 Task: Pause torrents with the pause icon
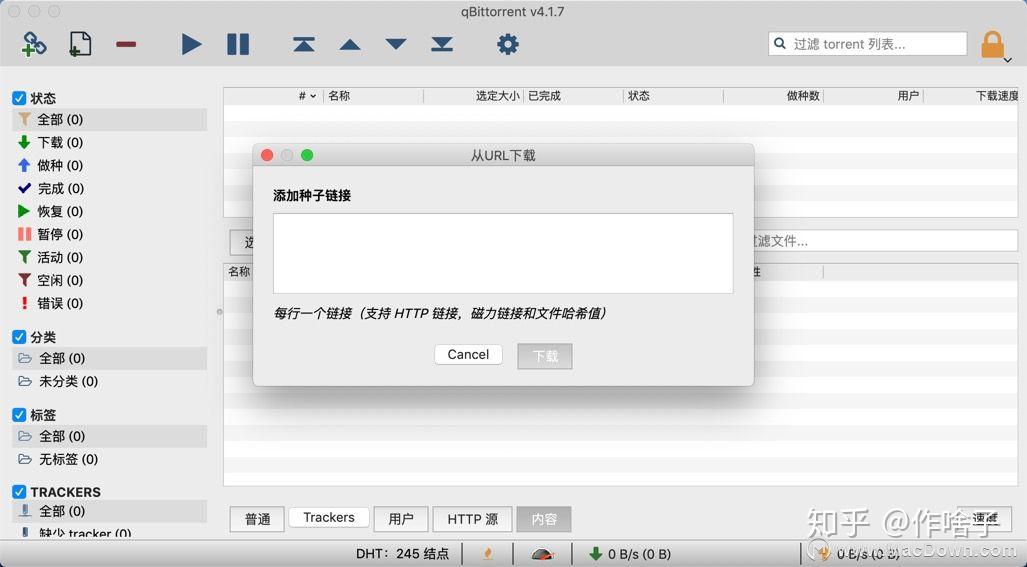tap(238, 45)
